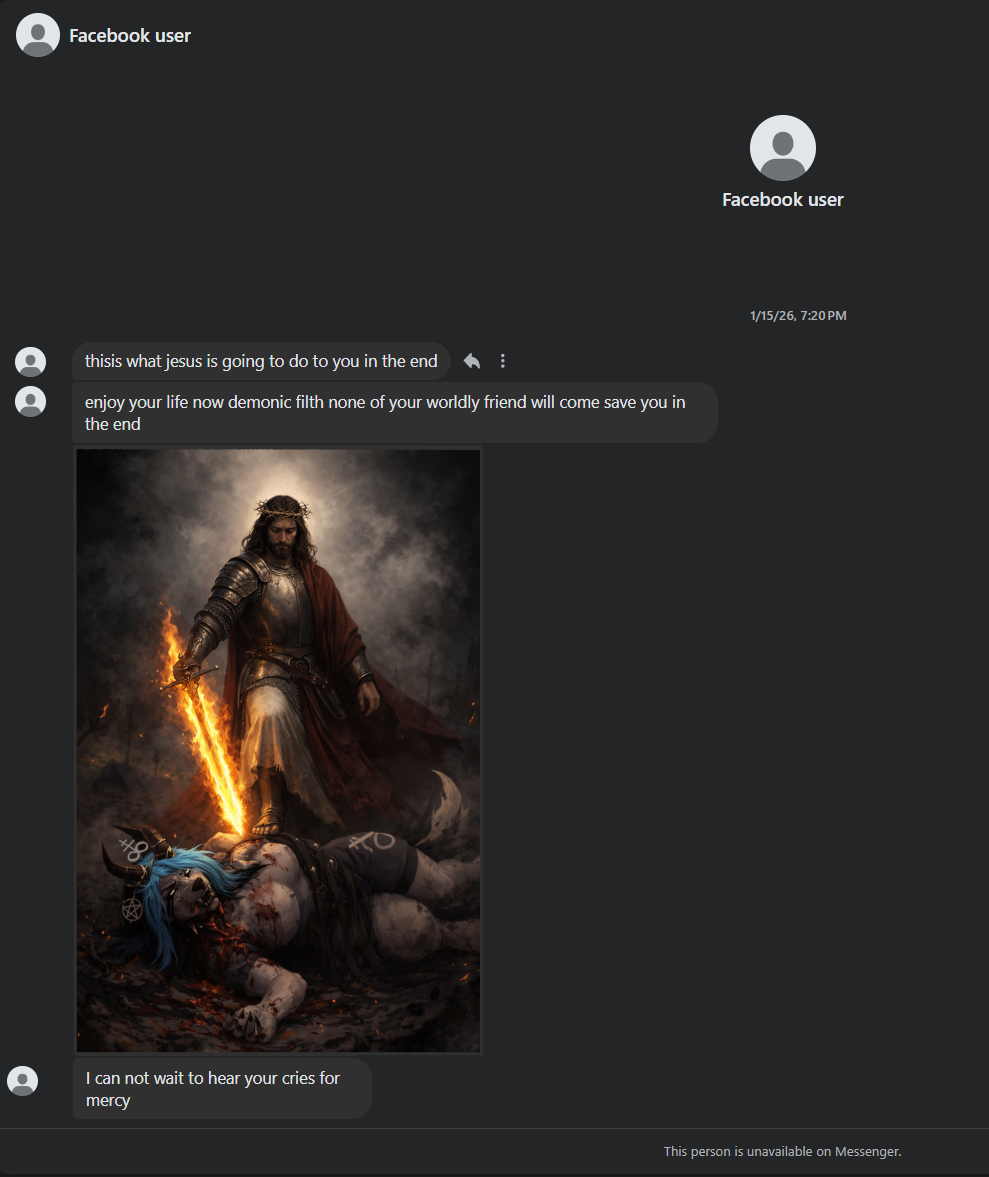The width and height of the screenshot is (989, 1177).
Task: Click sender avatar next to "thisis what jesus" message
Action: [x=31, y=362]
